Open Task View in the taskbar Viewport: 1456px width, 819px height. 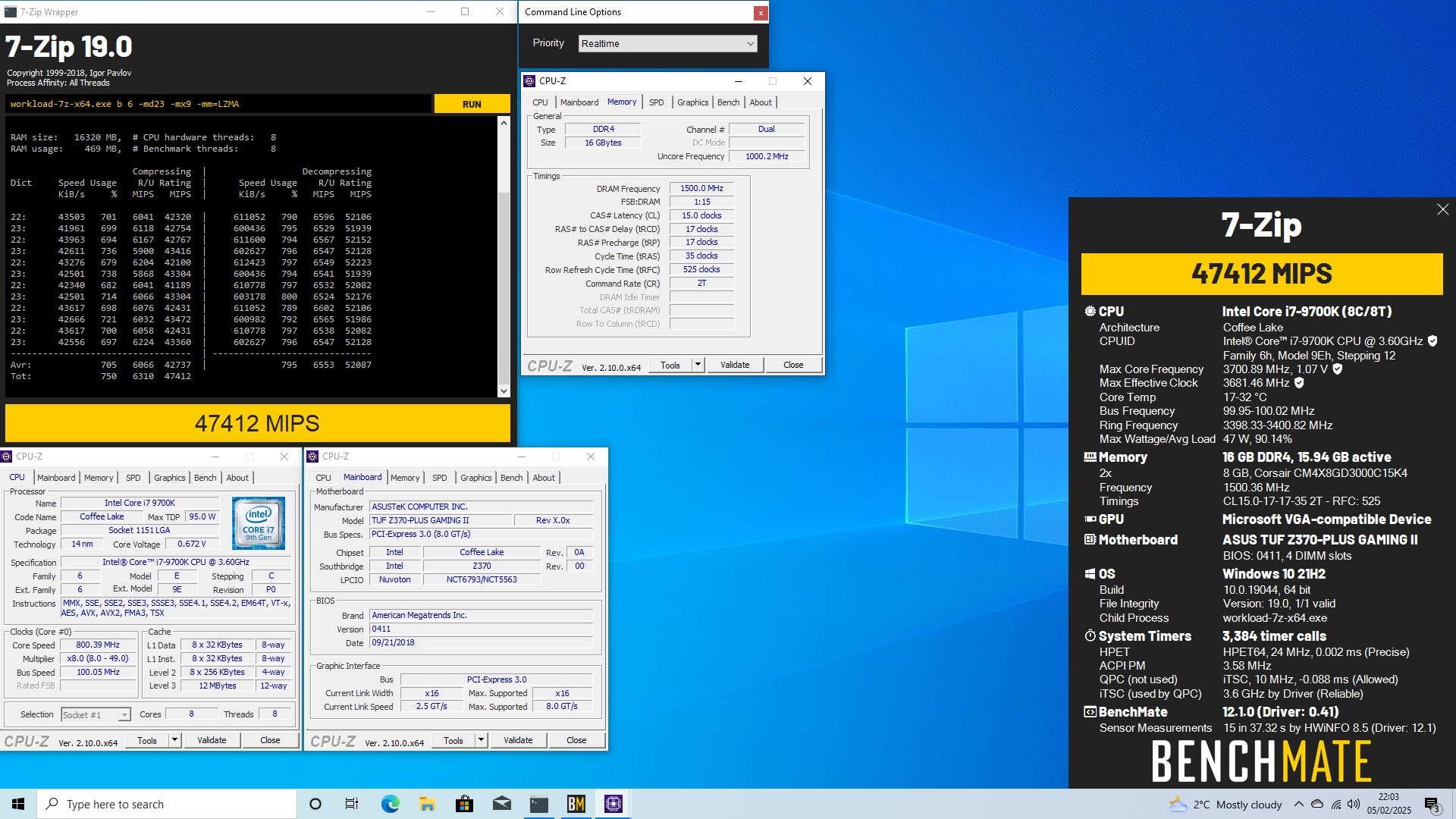[352, 804]
